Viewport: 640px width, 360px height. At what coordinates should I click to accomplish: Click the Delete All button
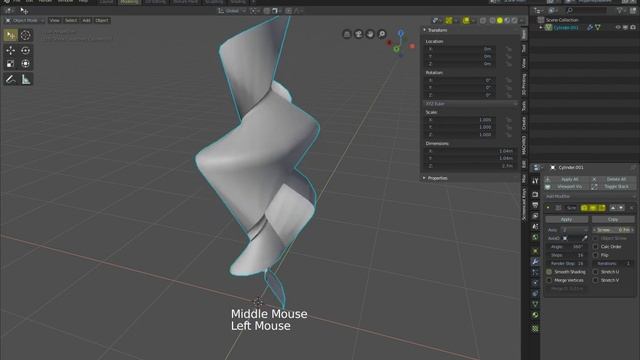point(613,180)
